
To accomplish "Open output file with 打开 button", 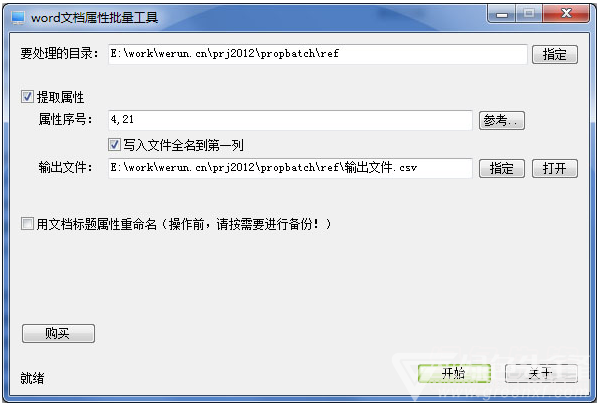I will 555,168.
